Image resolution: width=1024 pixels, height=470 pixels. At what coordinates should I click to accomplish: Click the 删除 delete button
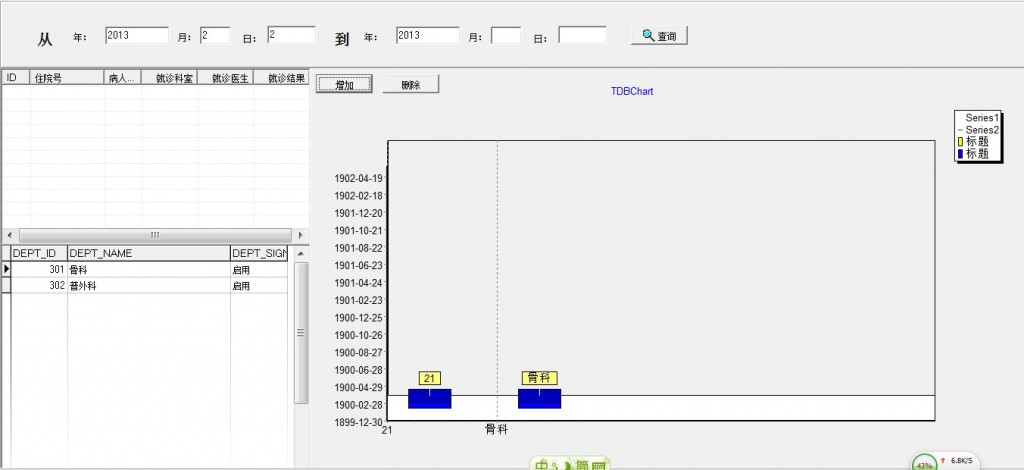(x=411, y=84)
